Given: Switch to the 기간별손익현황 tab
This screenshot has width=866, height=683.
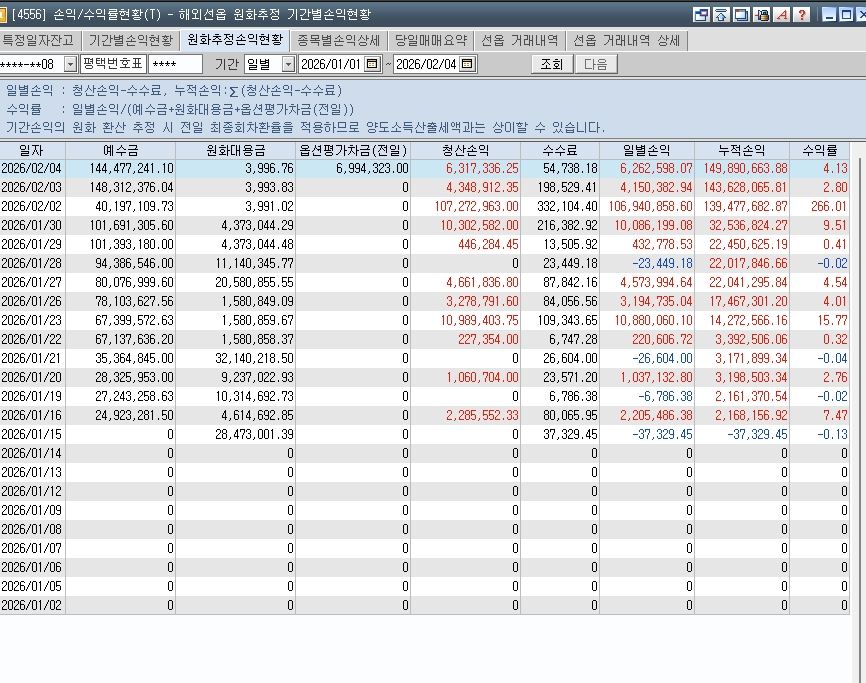Looking at the screenshot, I should [x=131, y=40].
